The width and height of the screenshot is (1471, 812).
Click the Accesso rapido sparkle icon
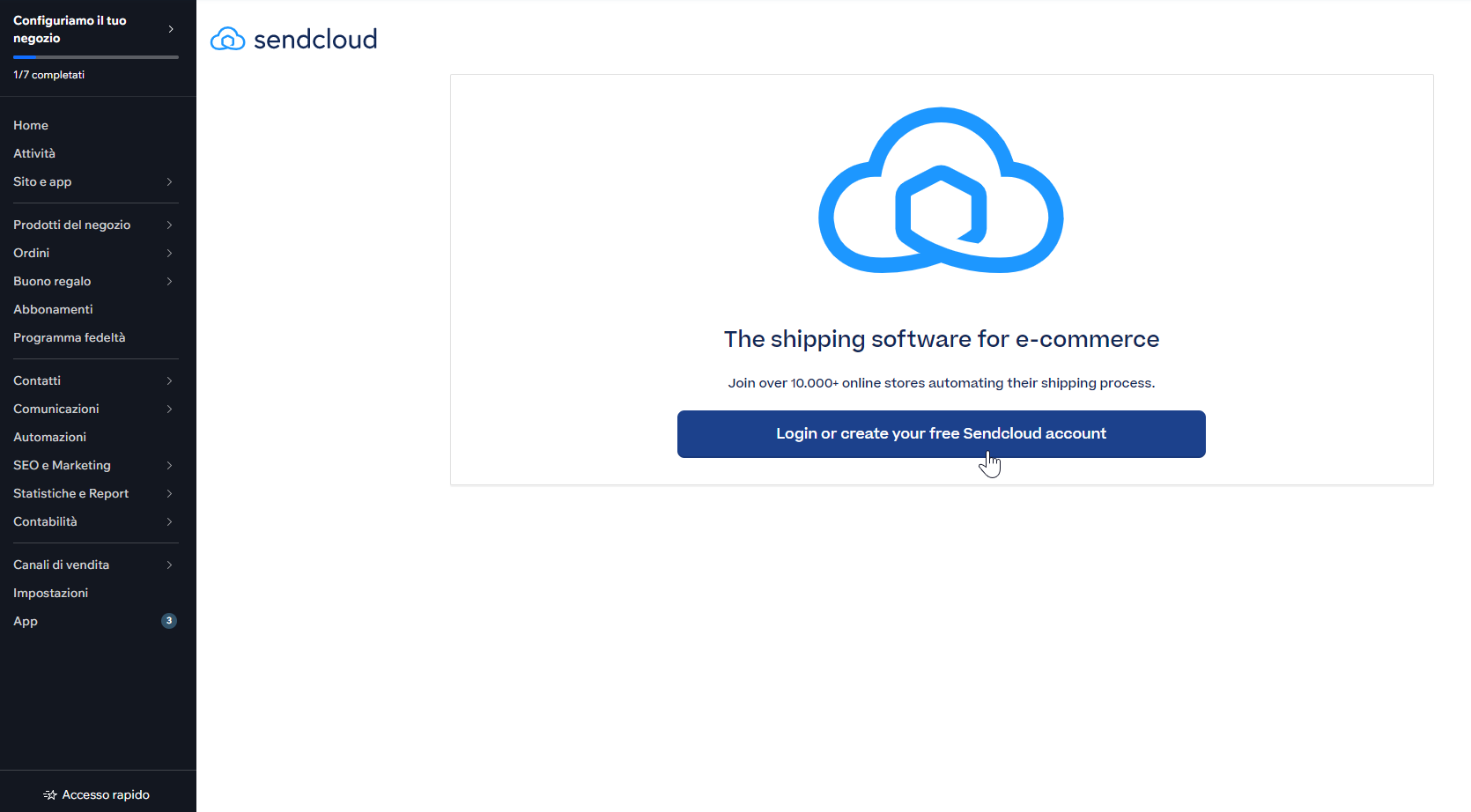[x=50, y=794]
